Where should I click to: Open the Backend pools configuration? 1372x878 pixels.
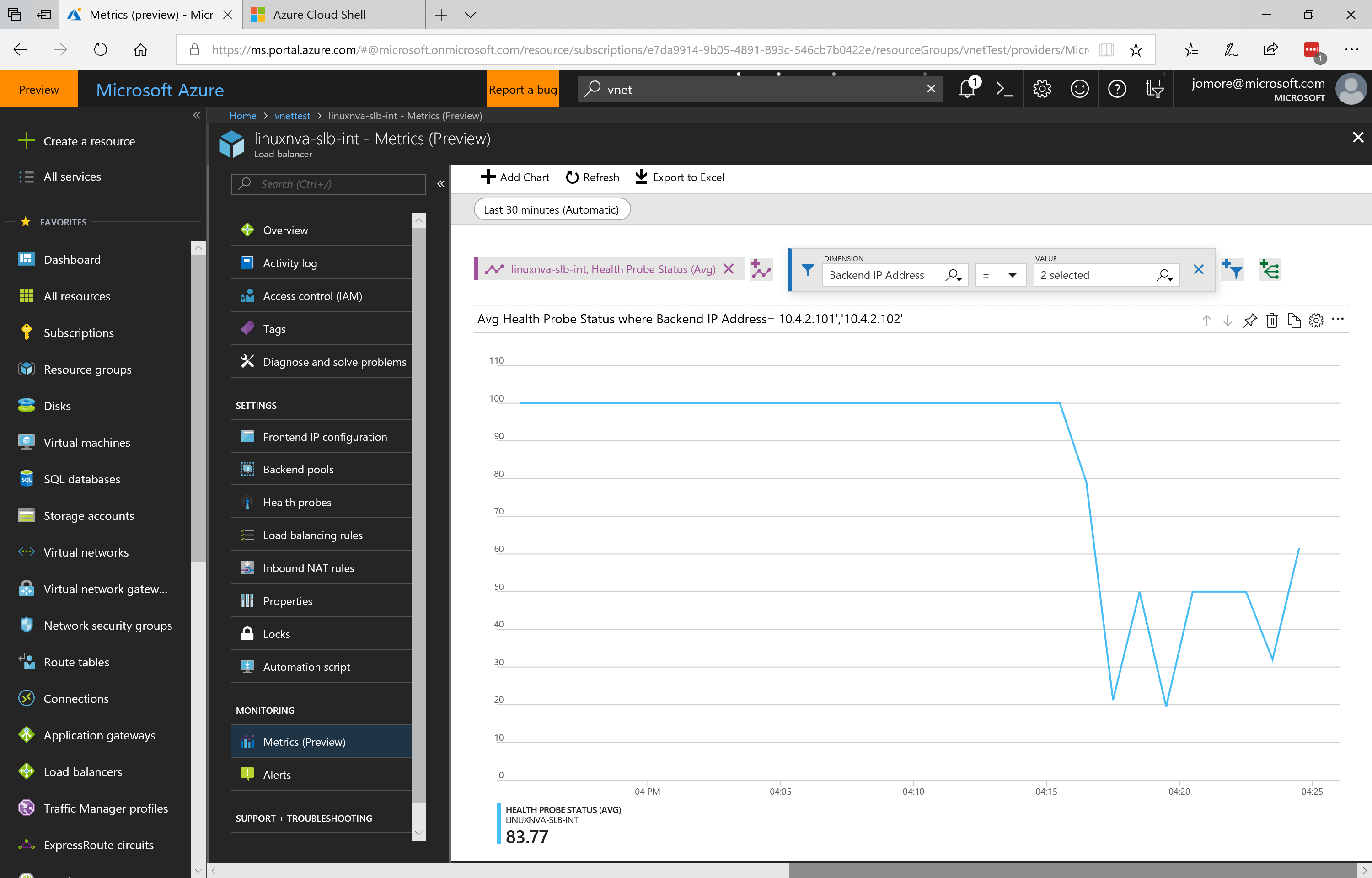click(x=298, y=469)
